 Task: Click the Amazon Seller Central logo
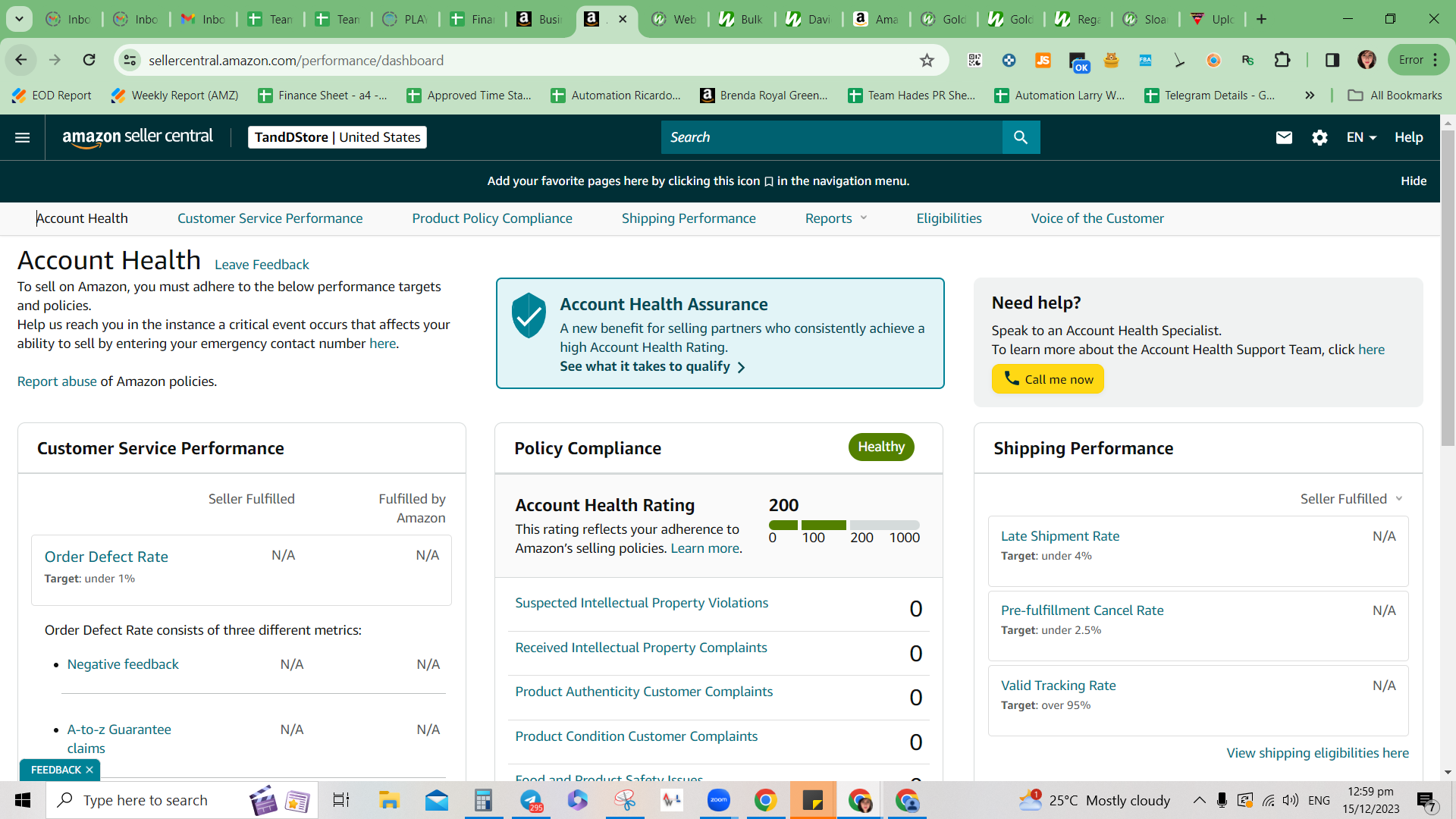[x=138, y=137]
